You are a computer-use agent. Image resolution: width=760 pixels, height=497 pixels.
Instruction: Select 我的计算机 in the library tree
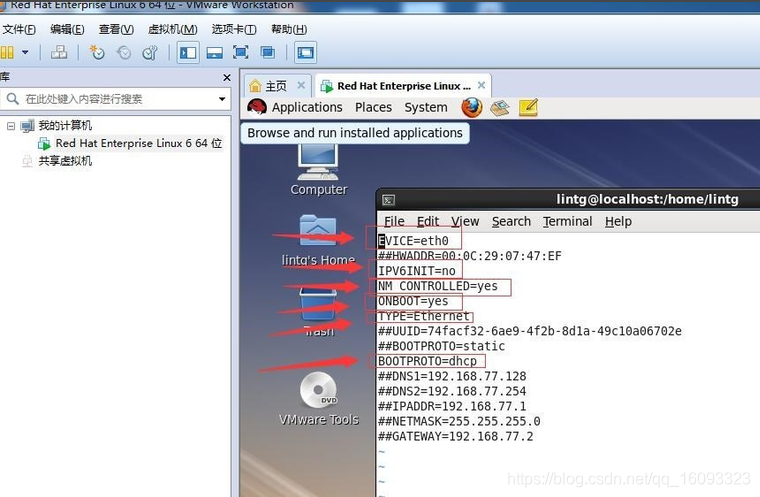tap(65, 126)
